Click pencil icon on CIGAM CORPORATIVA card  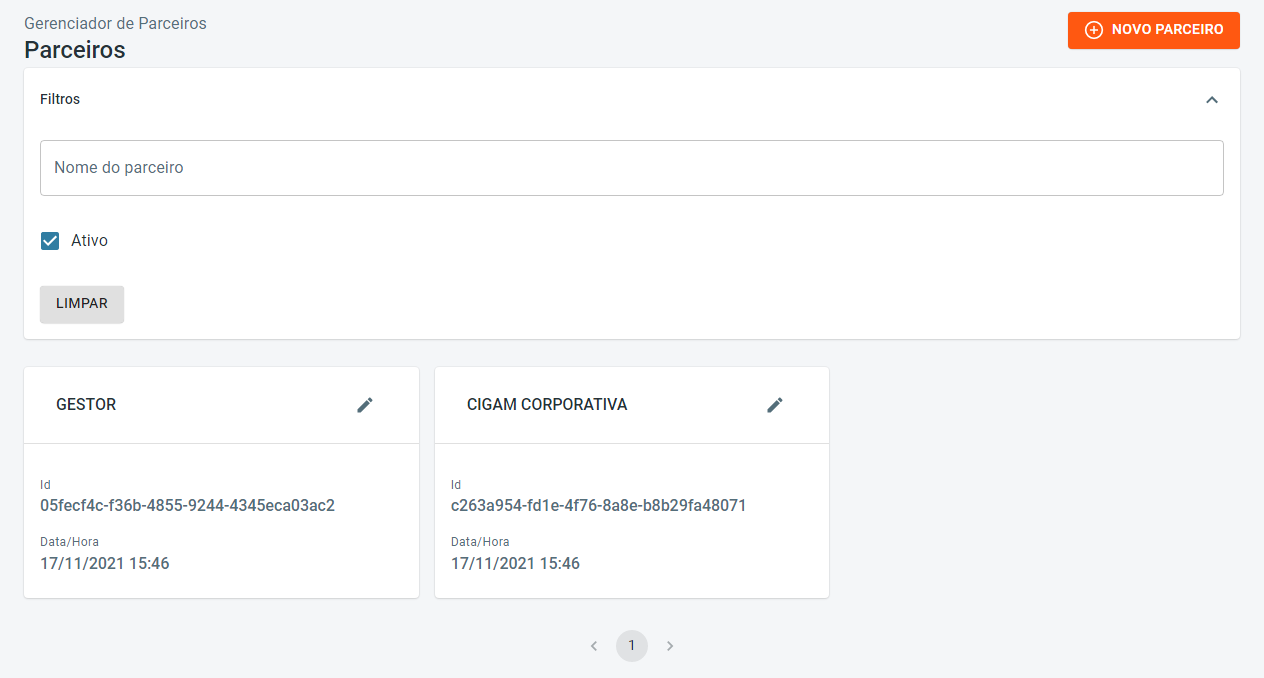[775, 405]
